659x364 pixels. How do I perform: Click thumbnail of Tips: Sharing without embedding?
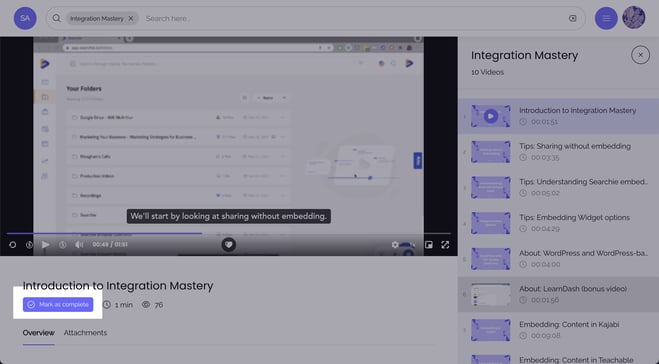(490, 152)
